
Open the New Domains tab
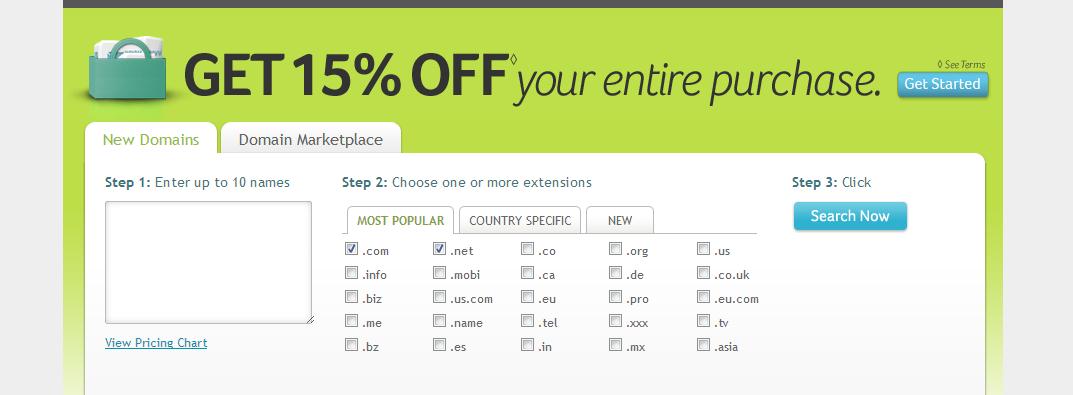point(151,139)
